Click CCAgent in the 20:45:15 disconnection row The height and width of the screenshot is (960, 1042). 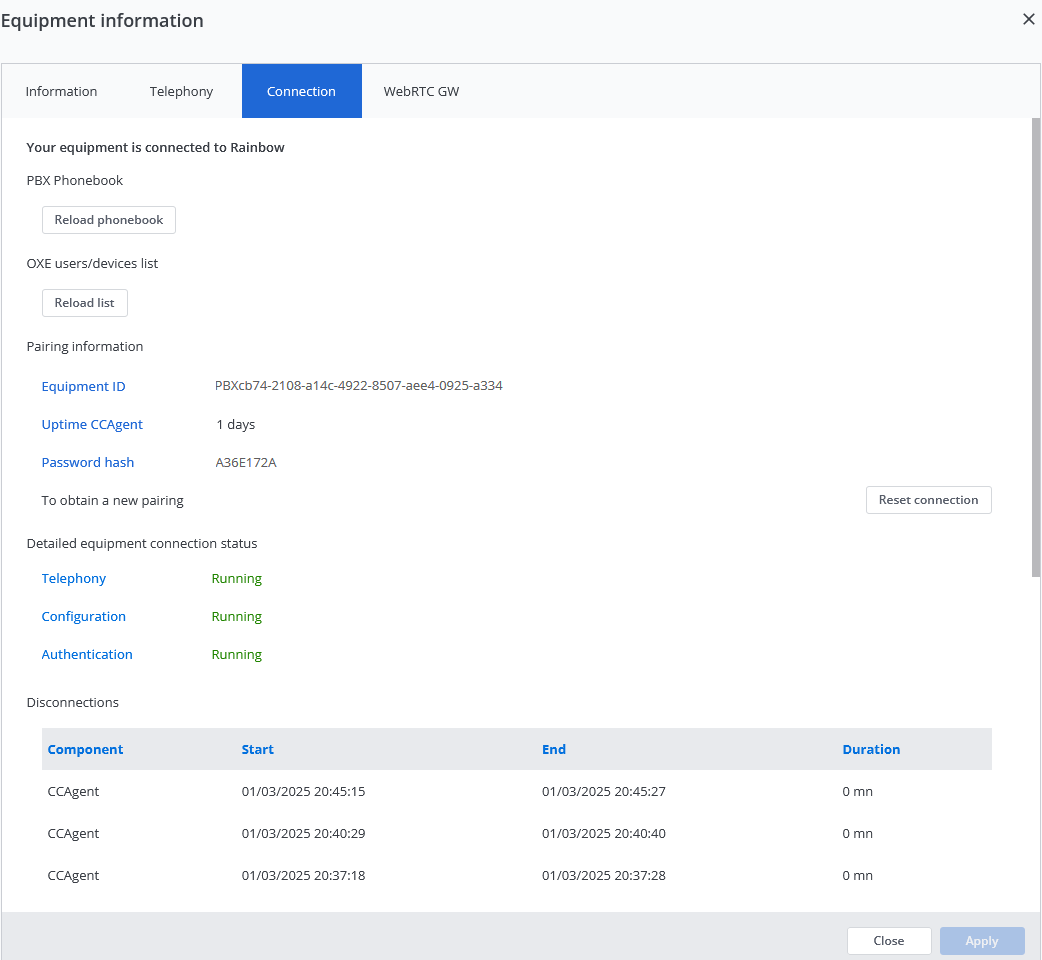(x=73, y=791)
